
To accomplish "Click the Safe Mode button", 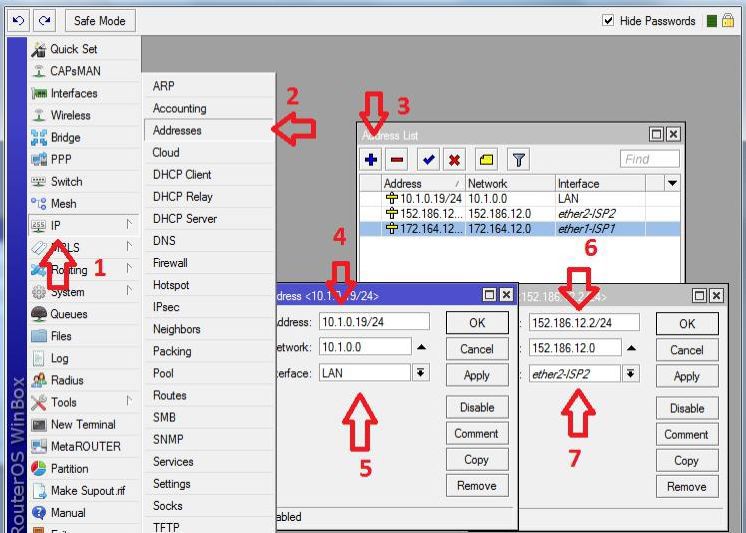I will (99, 21).
